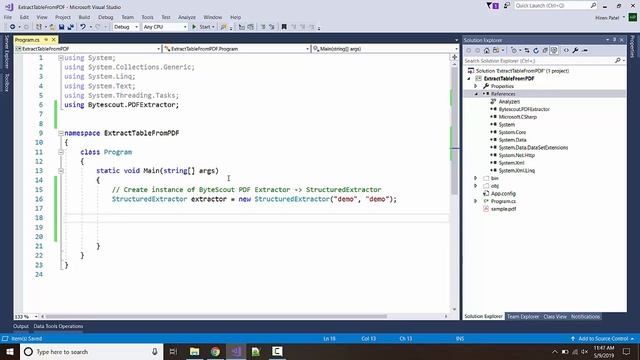Viewport: 640px width, 360px height.
Task: Open the File menu
Action: point(8,17)
